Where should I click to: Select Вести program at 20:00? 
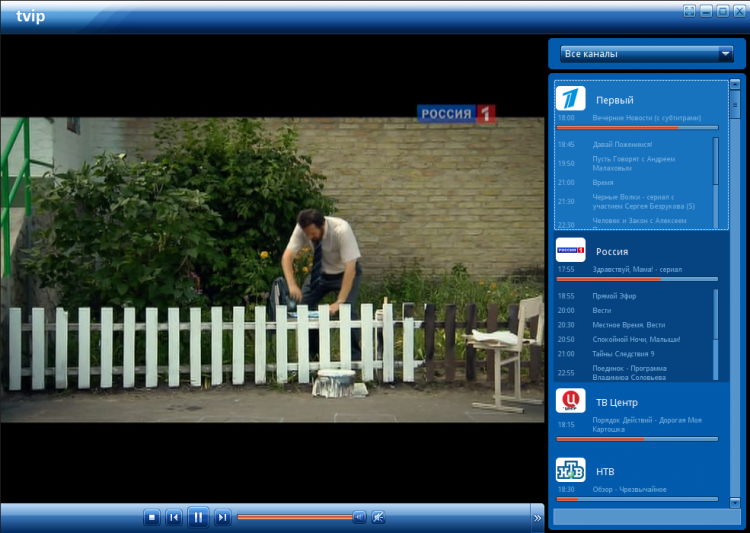602,310
